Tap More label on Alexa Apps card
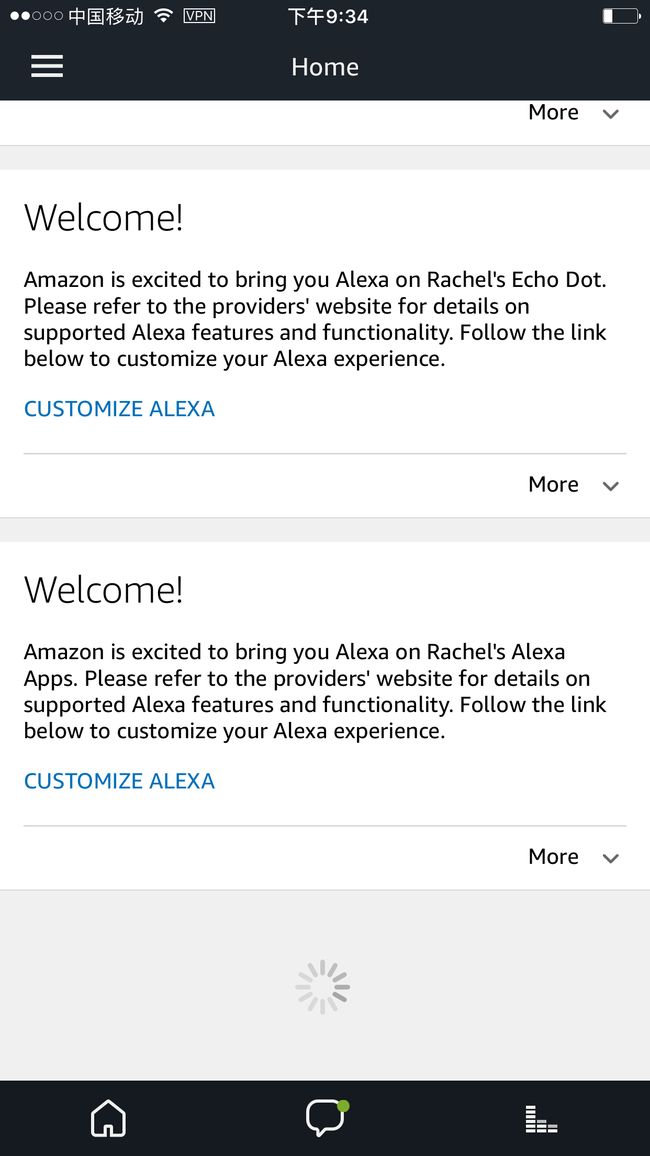Screen dimensions: 650x1156 [x=553, y=857]
